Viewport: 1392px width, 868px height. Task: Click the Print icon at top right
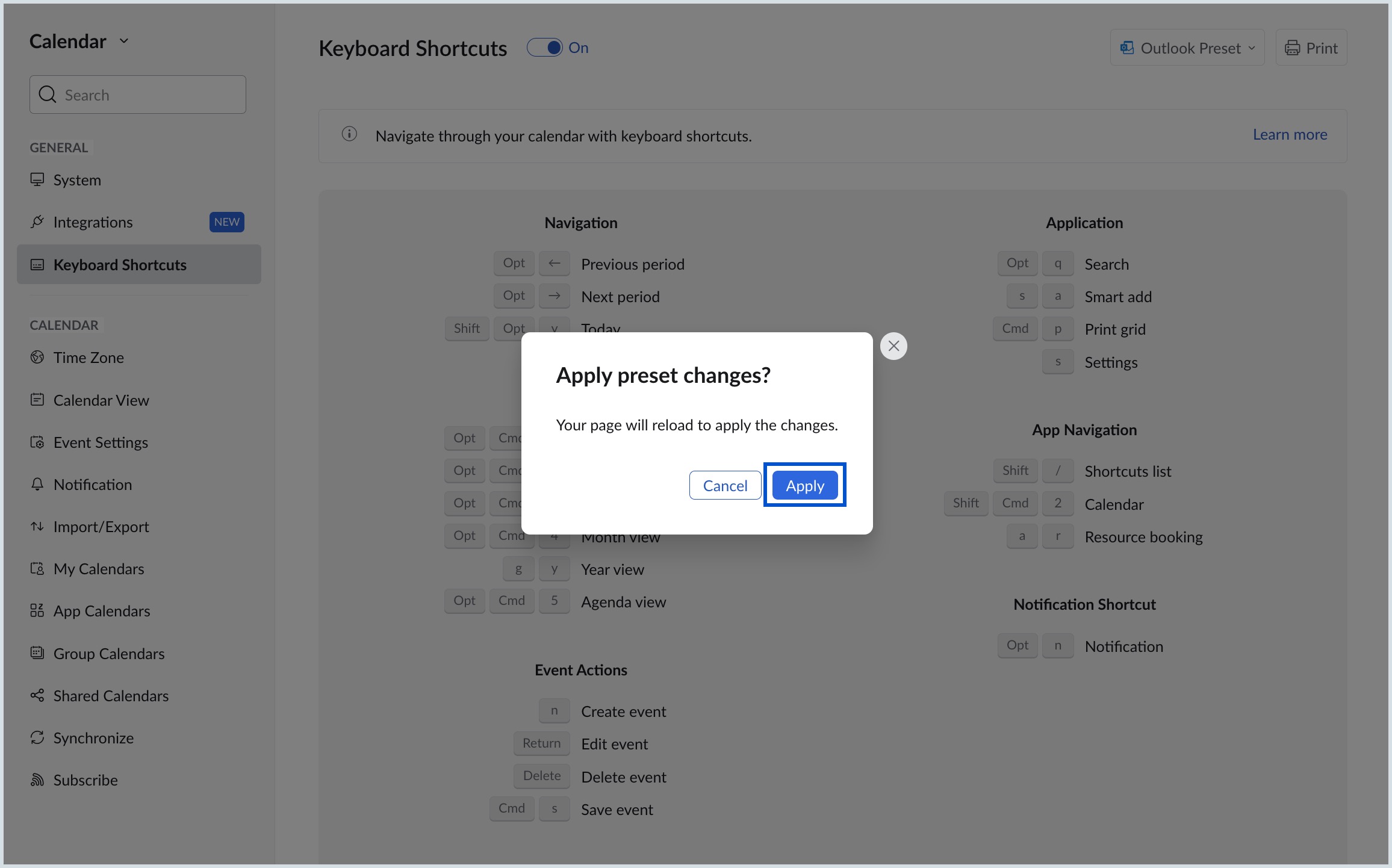[1293, 47]
